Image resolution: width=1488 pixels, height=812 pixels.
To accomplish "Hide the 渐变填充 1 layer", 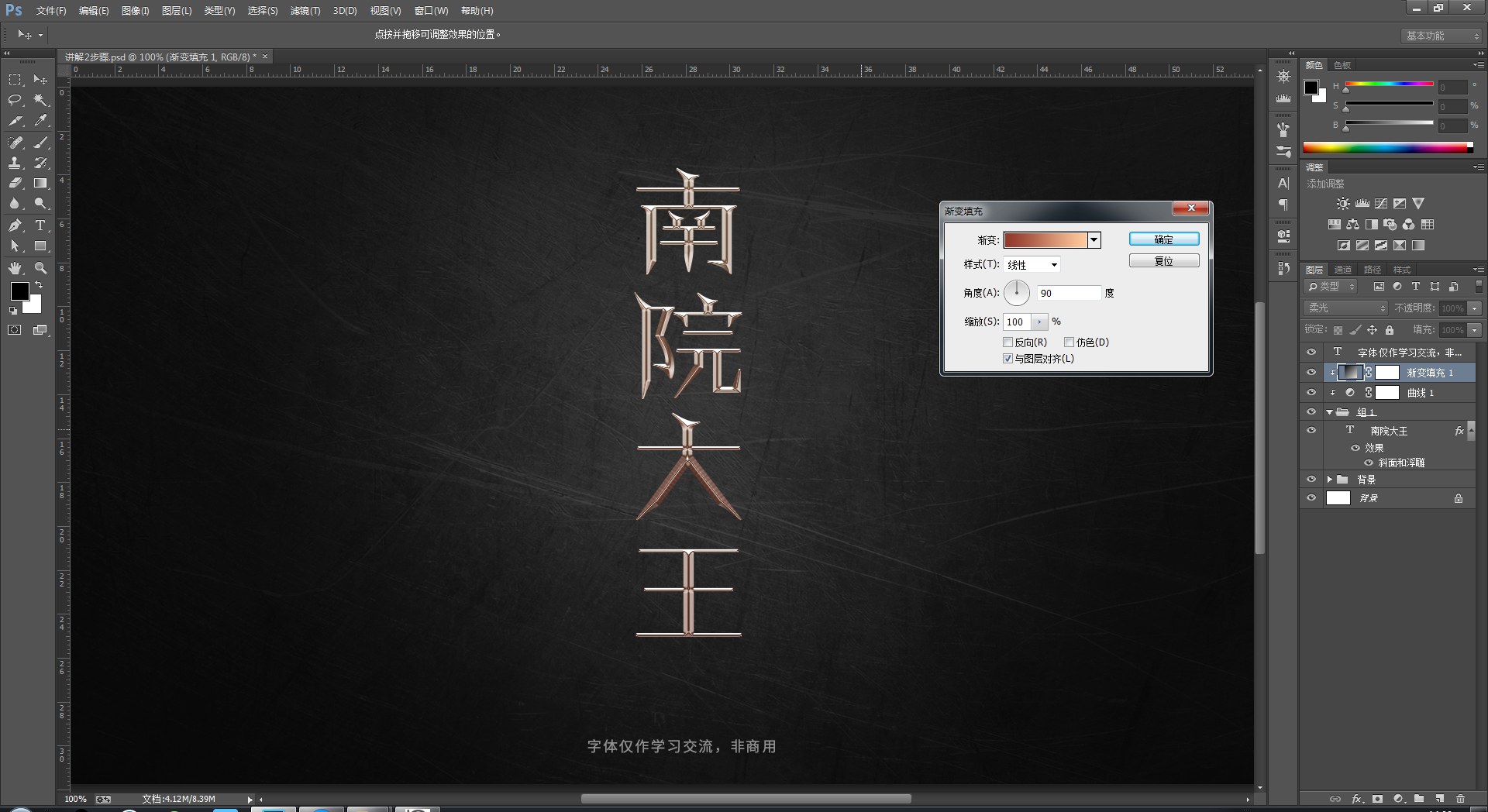I will tap(1311, 373).
